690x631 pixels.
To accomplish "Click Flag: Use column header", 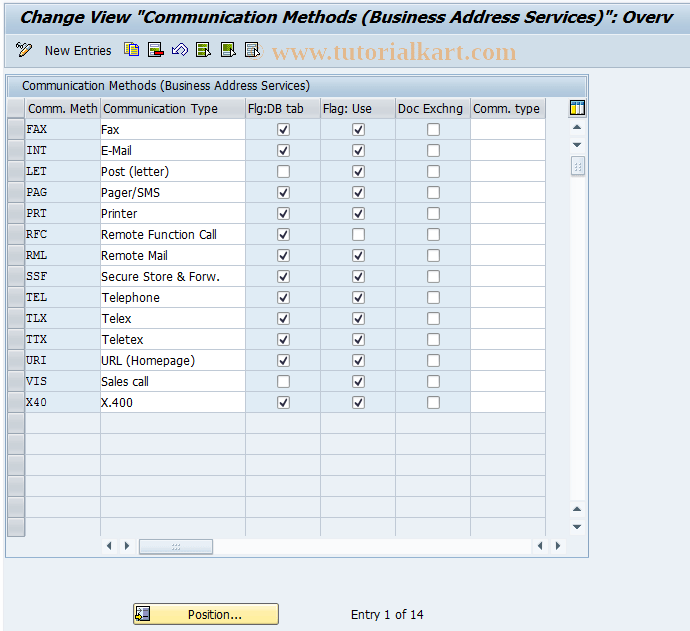I will (358, 109).
